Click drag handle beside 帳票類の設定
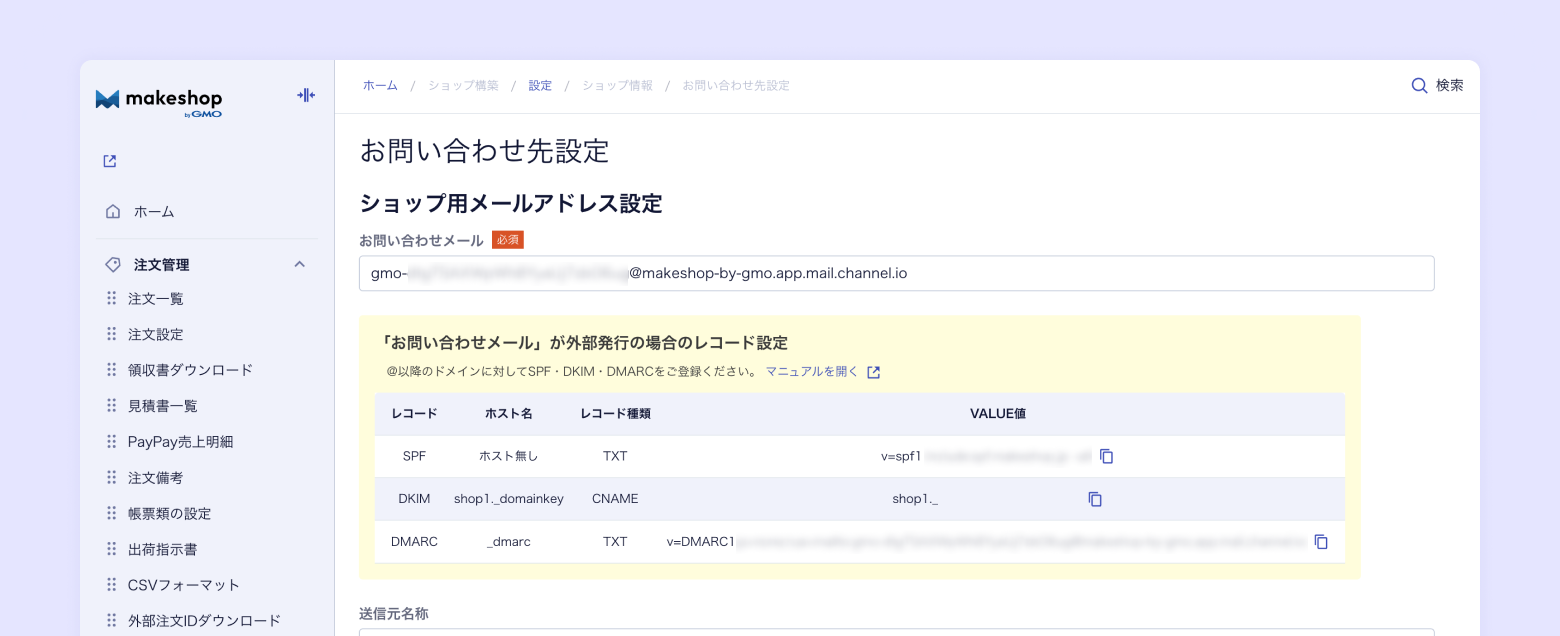This screenshot has width=1560, height=636. [111, 513]
